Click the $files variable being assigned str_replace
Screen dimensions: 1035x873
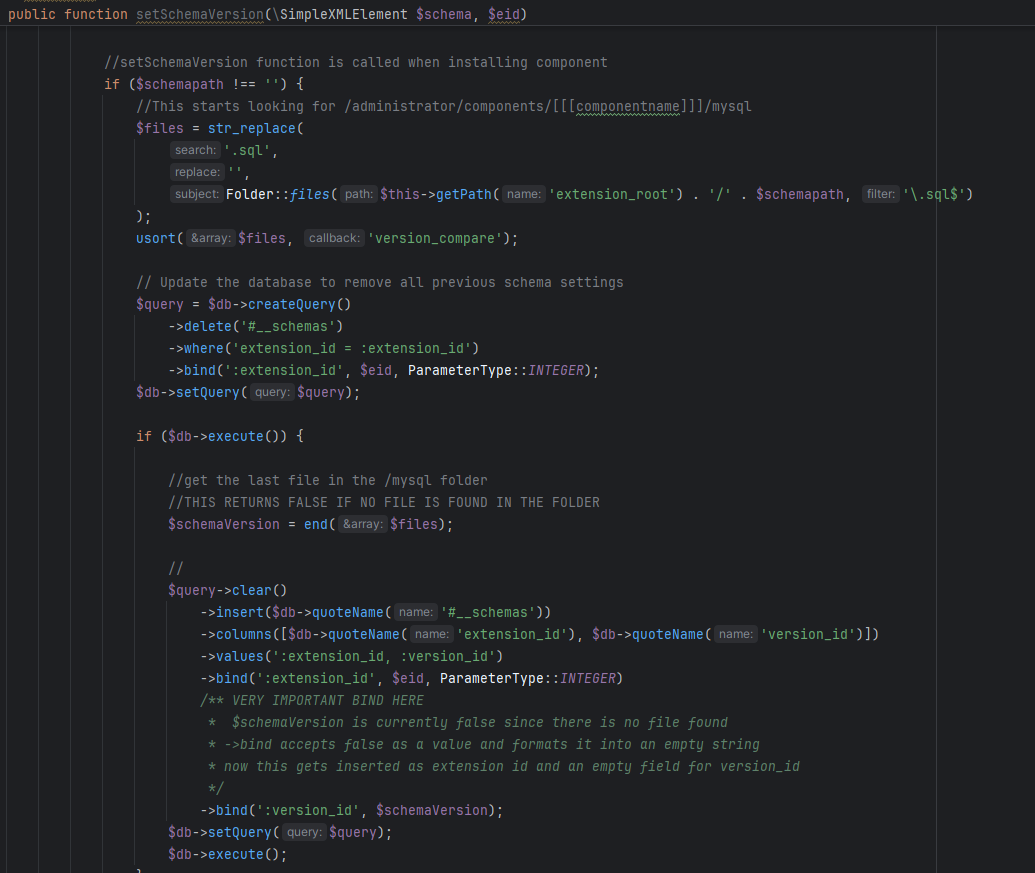pos(160,129)
